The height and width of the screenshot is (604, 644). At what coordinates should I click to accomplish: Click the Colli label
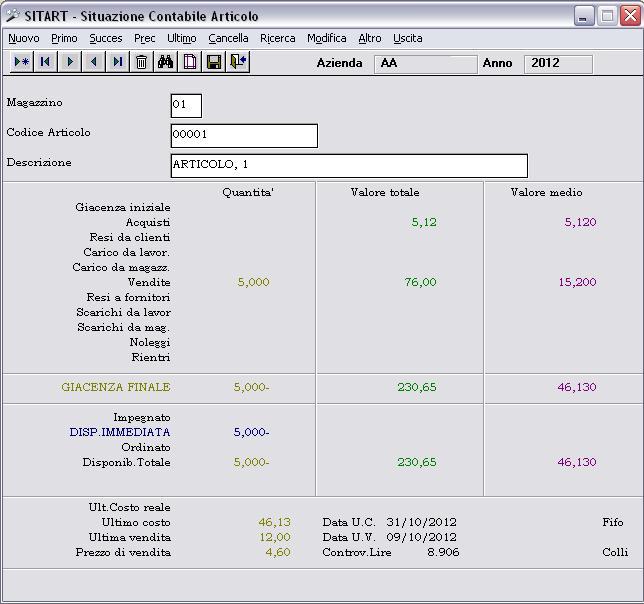pos(615,552)
